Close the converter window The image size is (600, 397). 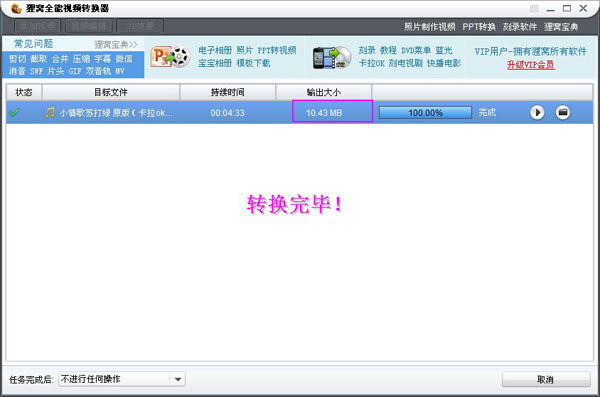tap(583, 8)
